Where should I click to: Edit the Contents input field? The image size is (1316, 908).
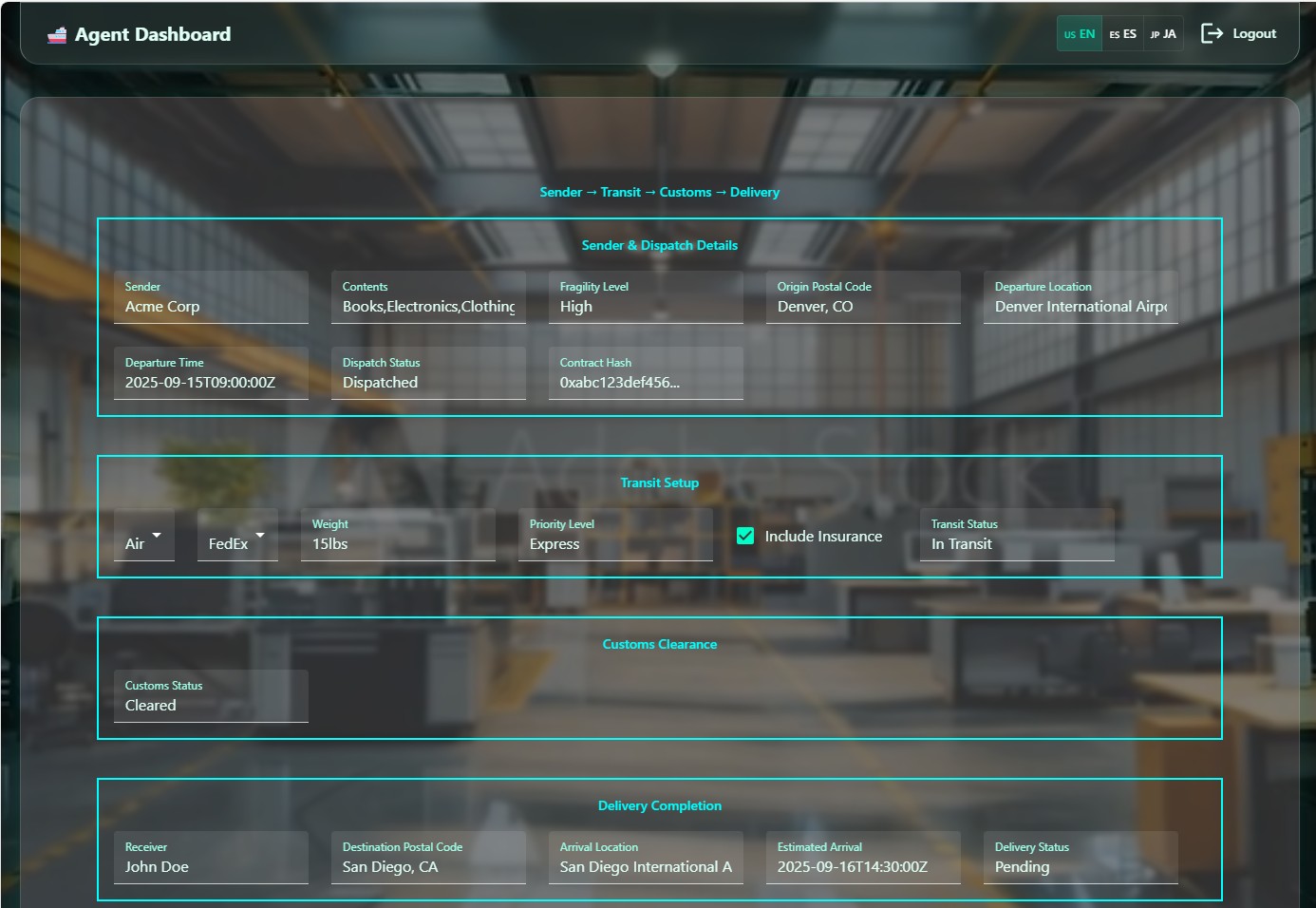click(428, 306)
